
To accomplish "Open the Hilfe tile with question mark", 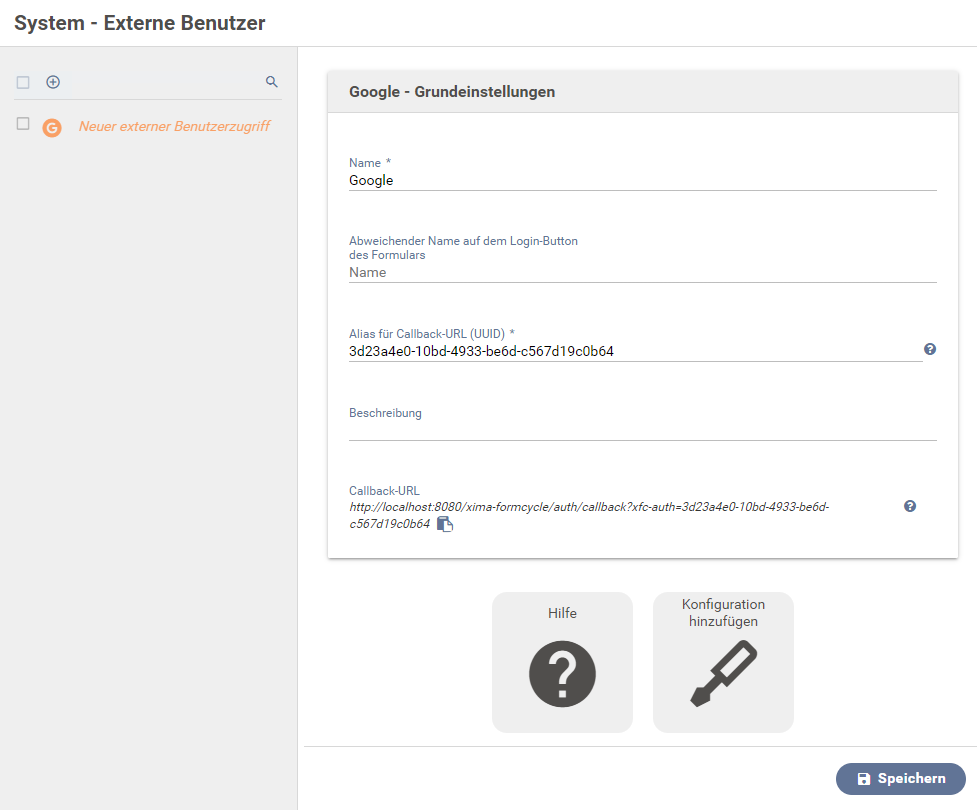I will tap(562, 662).
